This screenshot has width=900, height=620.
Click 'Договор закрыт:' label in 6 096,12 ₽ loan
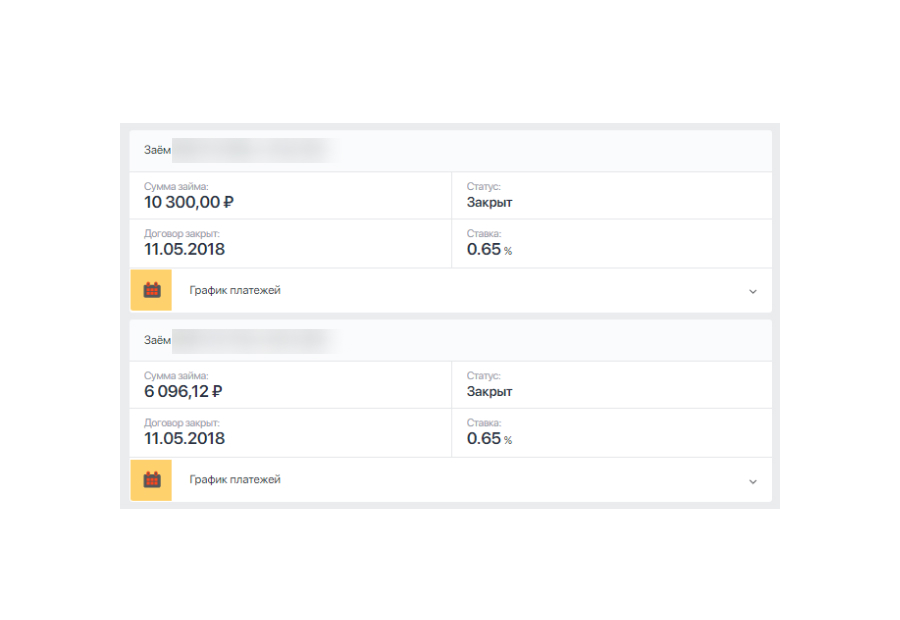click(181, 423)
